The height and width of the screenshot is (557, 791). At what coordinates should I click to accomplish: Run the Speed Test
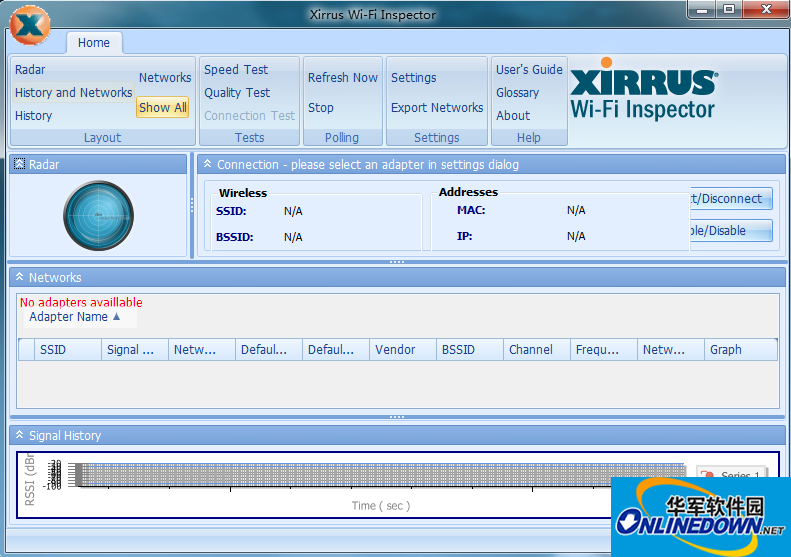[x=236, y=70]
